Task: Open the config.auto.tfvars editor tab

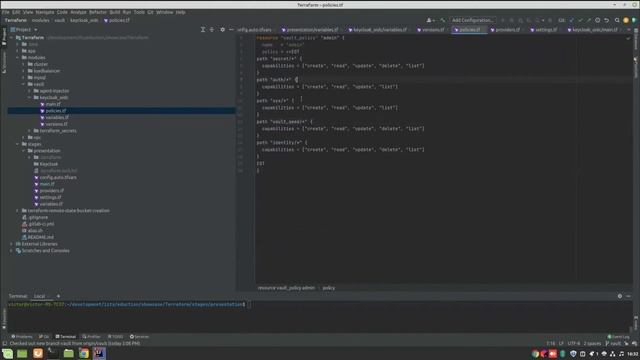Action: click(x=254, y=30)
